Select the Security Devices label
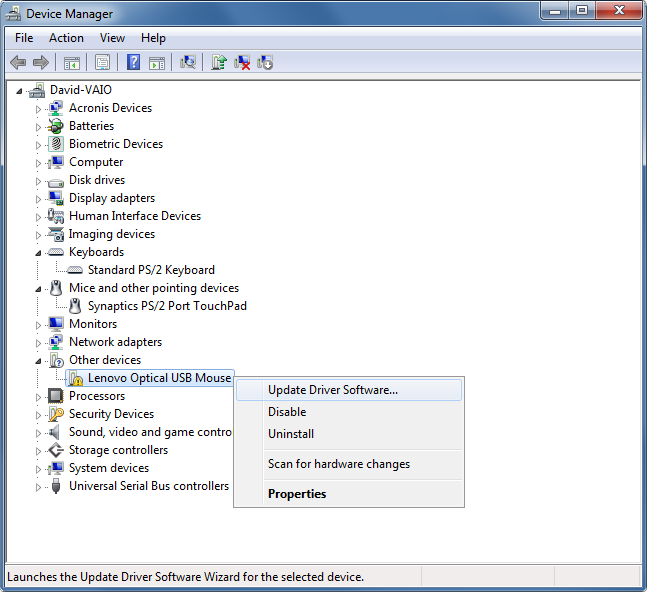This screenshot has height=592, width=647. click(x=111, y=414)
